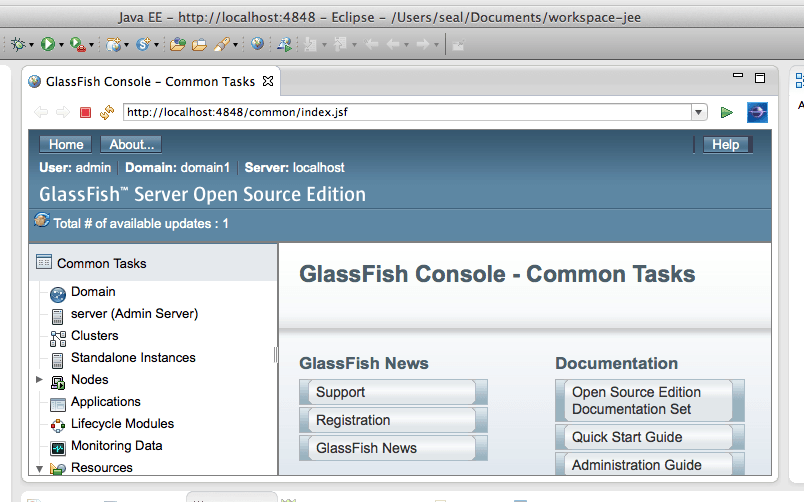Click the Monitoring Data icon

pyautogui.click(x=58, y=447)
